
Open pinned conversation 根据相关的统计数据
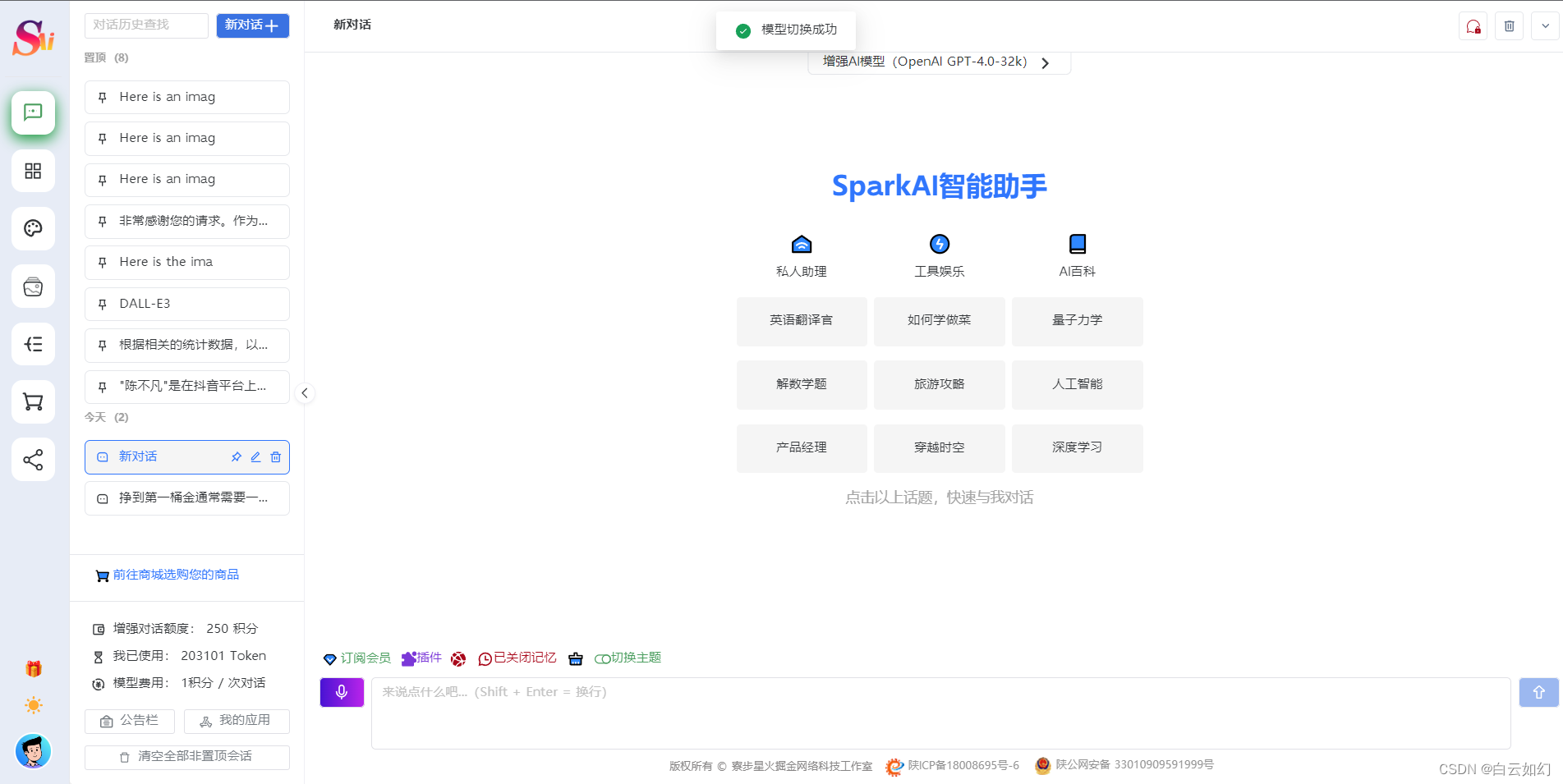tap(187, 346)
